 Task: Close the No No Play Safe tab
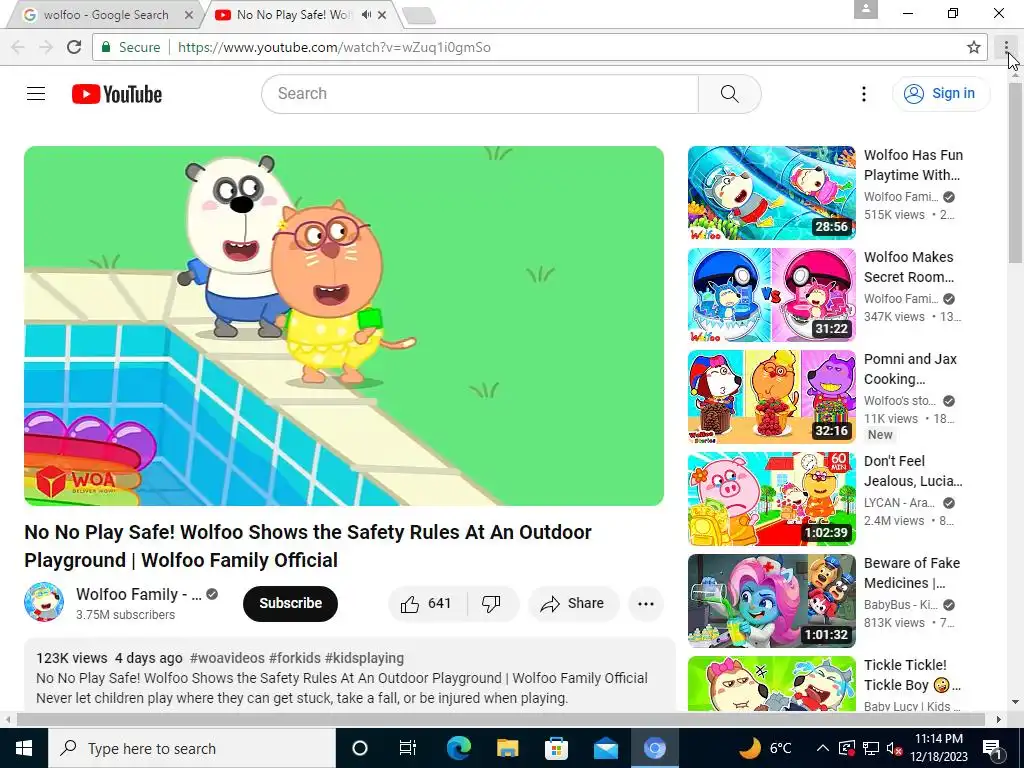(382, 14)
